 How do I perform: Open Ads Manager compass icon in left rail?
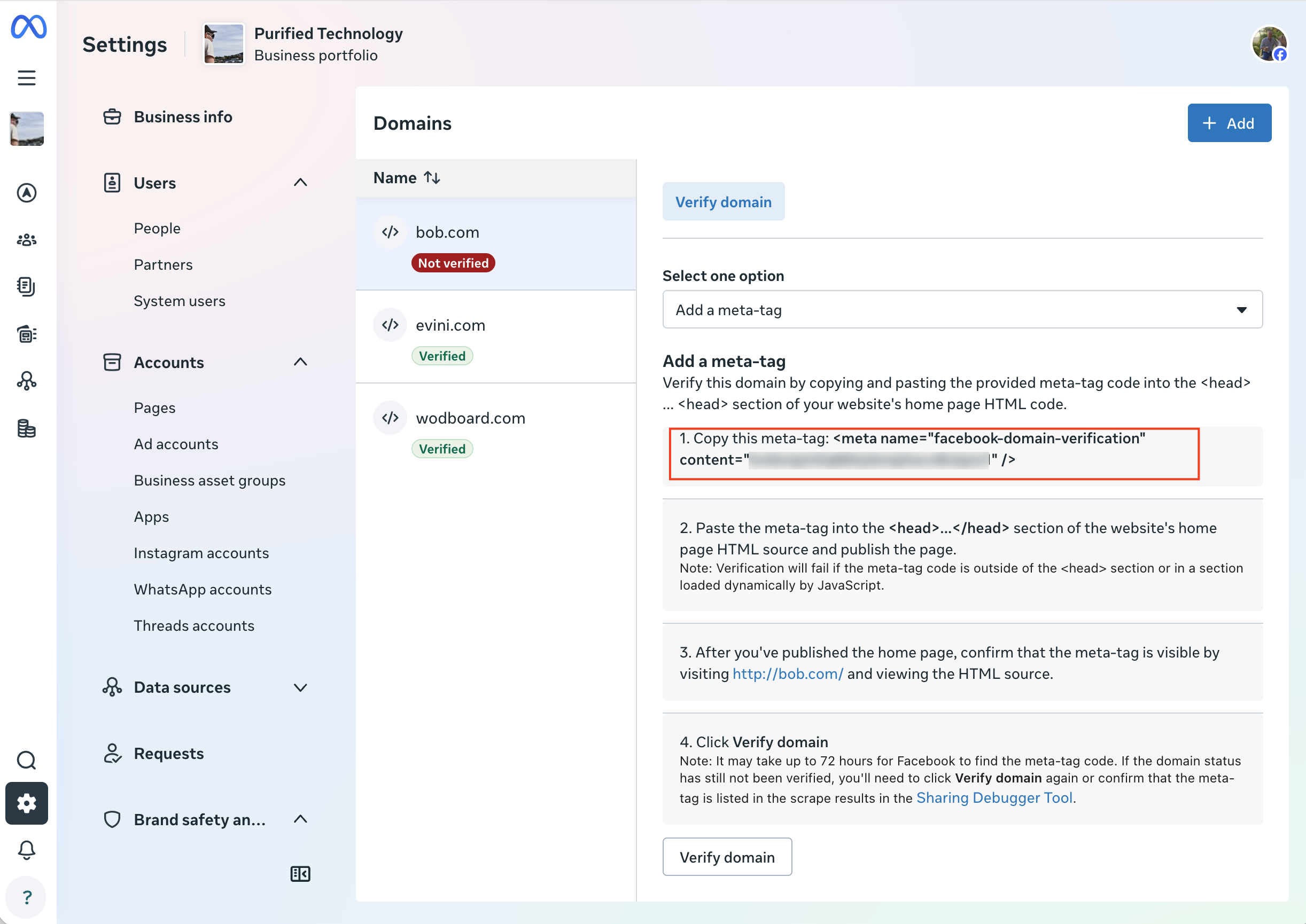27,193
